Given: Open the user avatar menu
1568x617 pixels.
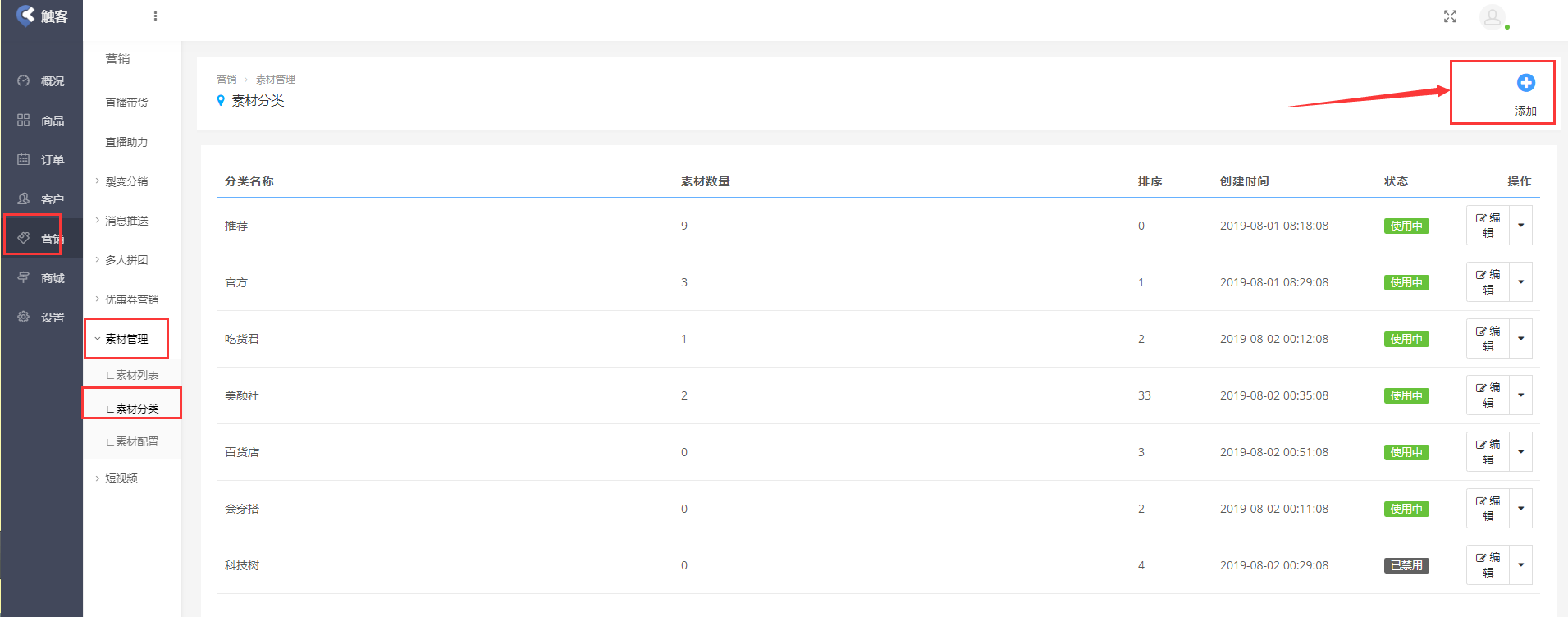Looking at the screenshot, I should click(1493, 16).
